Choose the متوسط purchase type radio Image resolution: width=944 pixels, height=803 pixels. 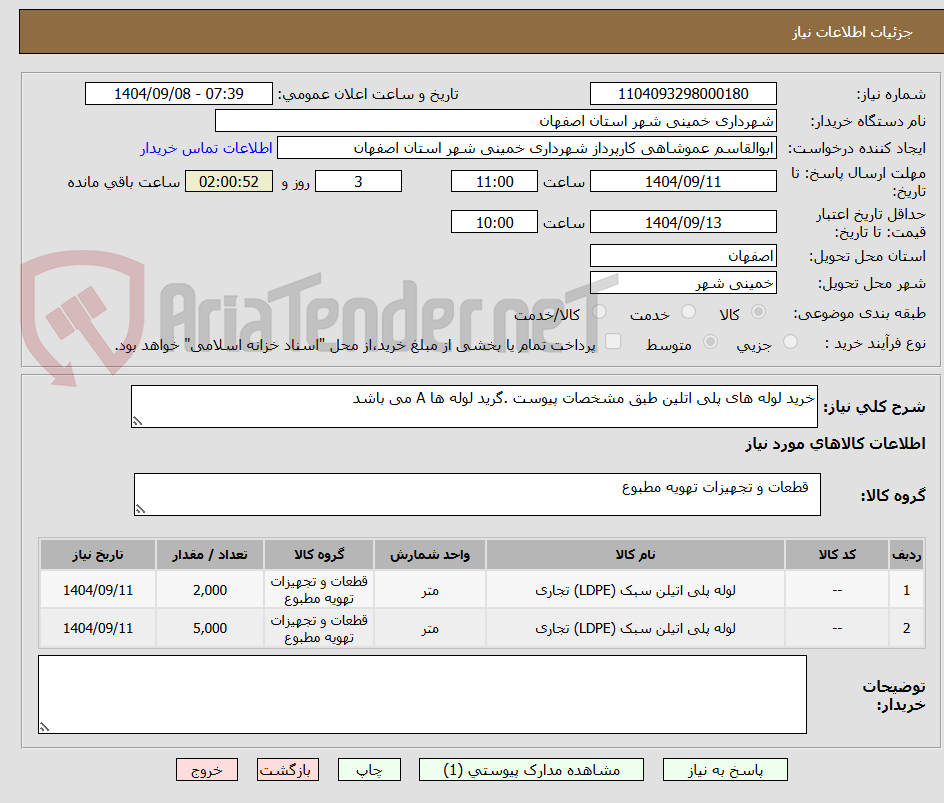click(710, 342)
